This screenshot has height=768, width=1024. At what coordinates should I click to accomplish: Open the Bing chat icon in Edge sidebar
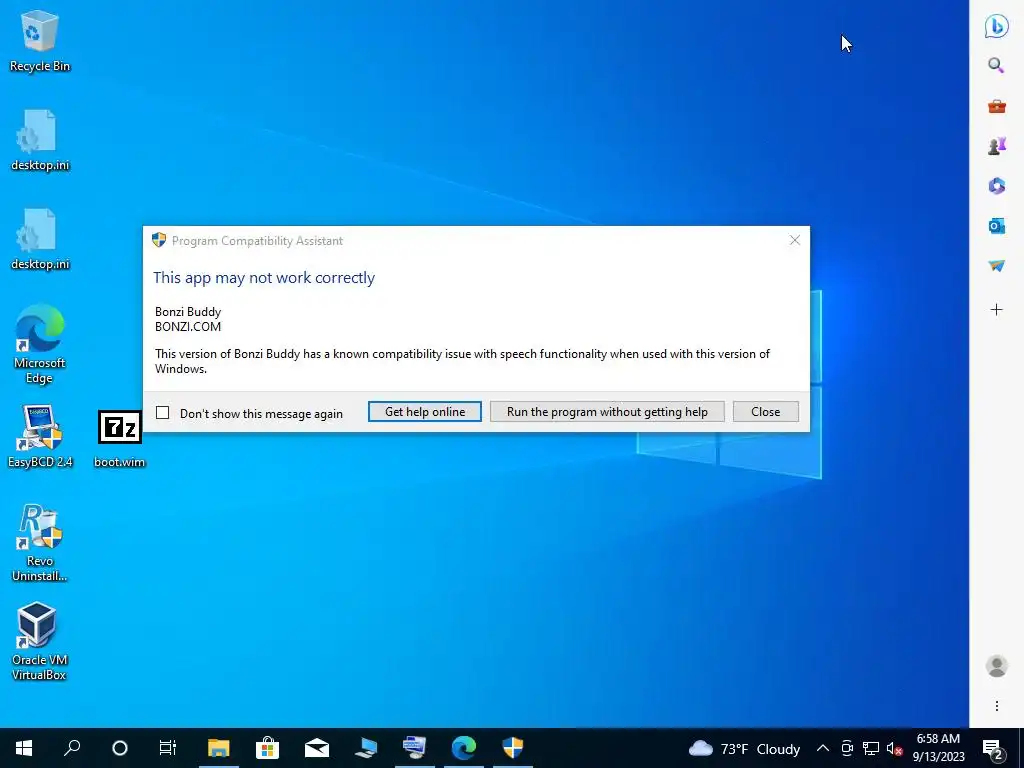pos(997,26)
